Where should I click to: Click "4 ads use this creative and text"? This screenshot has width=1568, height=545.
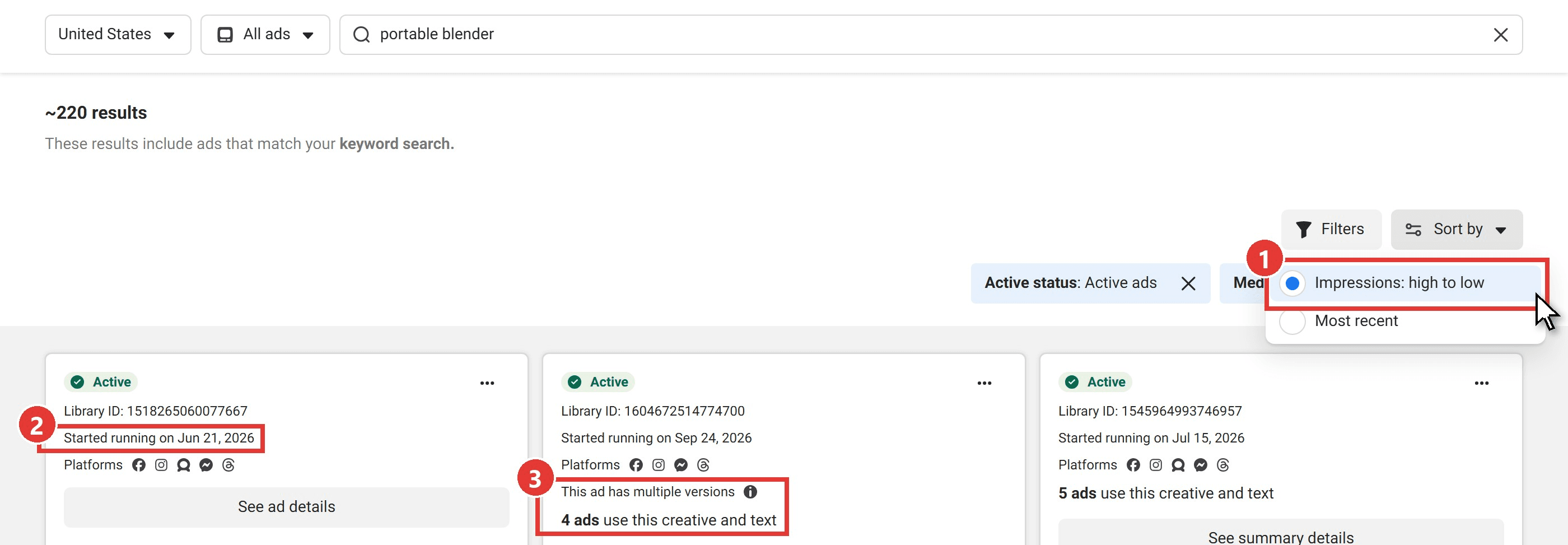coord(668,521)
